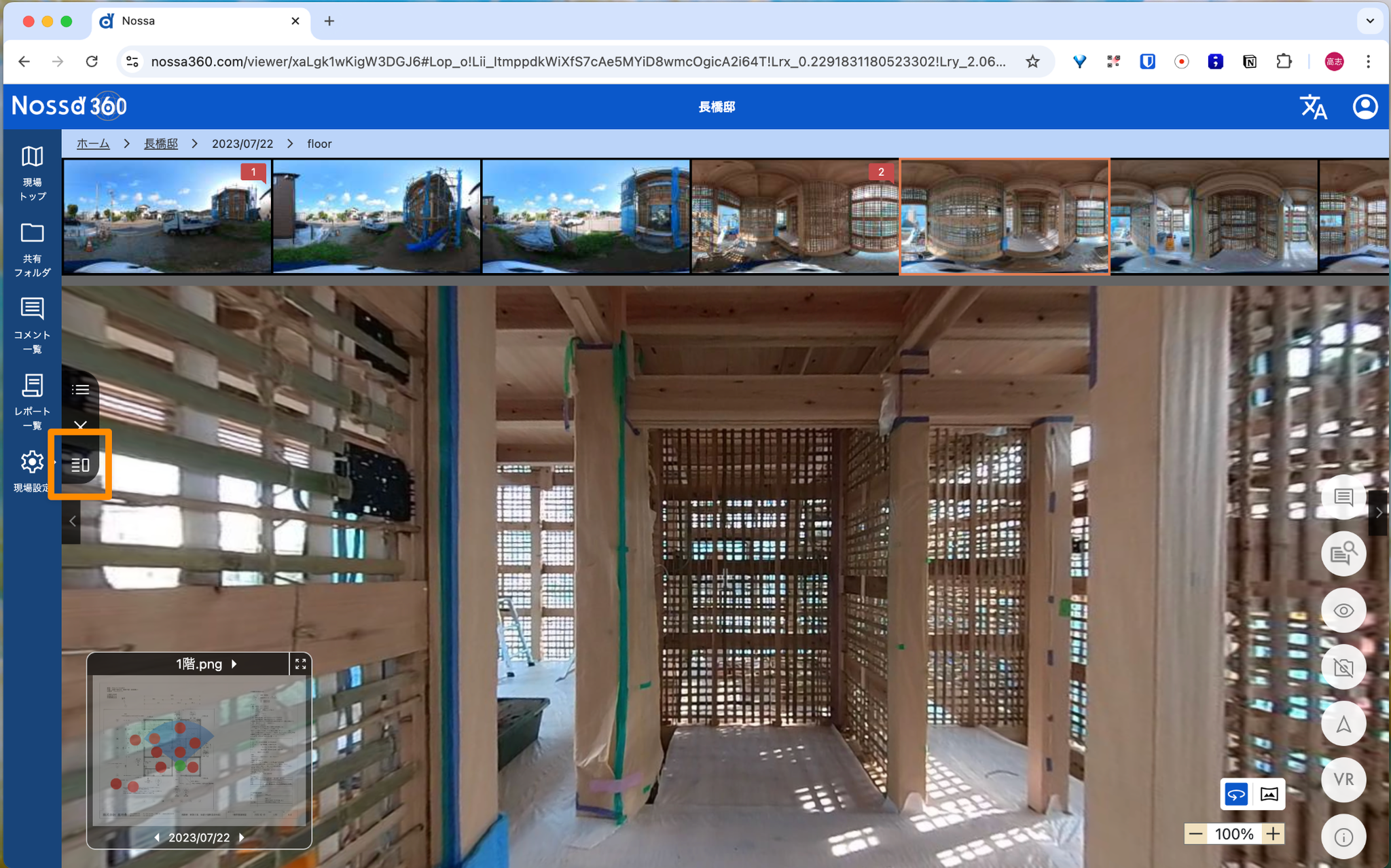Image resolution: width=1391 pixels, height=868 pixels.
Task: Click the comment search icon on right
Action: [1343, 554]
